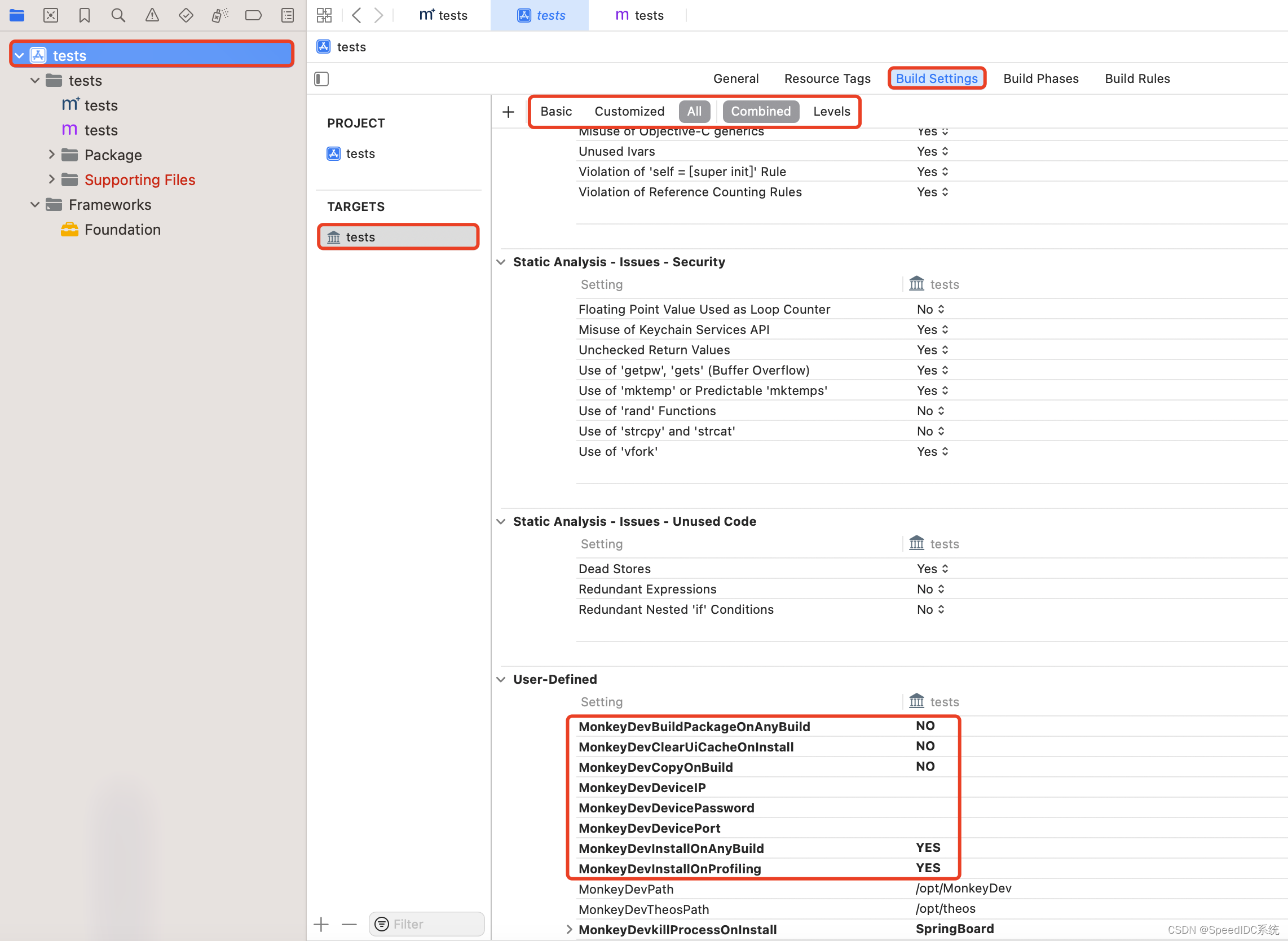Add a target with the bottom plus button
1288x941 pixels.
321,924
